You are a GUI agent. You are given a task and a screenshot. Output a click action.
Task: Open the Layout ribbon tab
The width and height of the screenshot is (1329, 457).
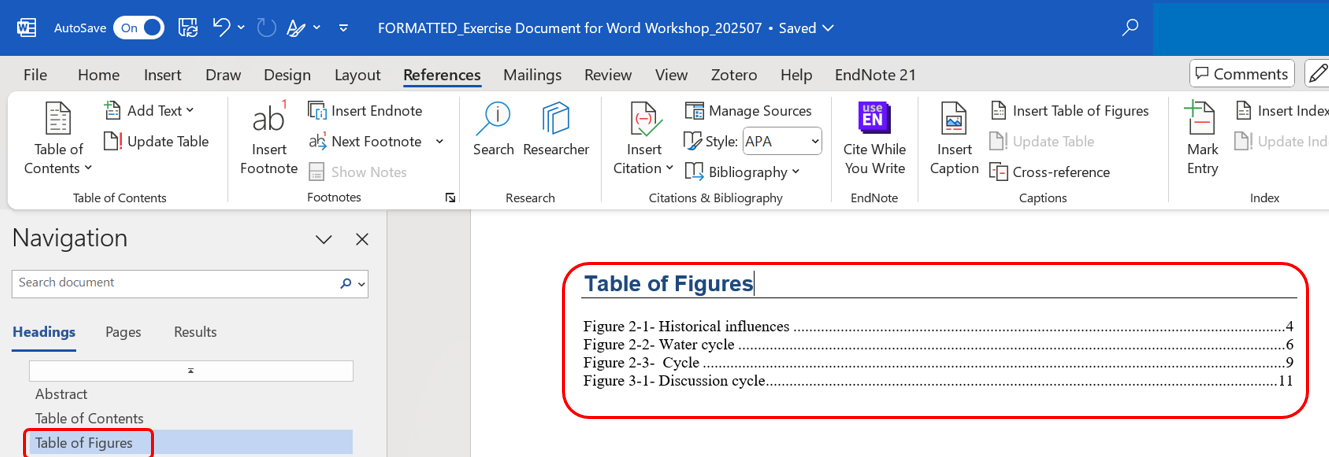pyautogui.click(x=357, y=75)
